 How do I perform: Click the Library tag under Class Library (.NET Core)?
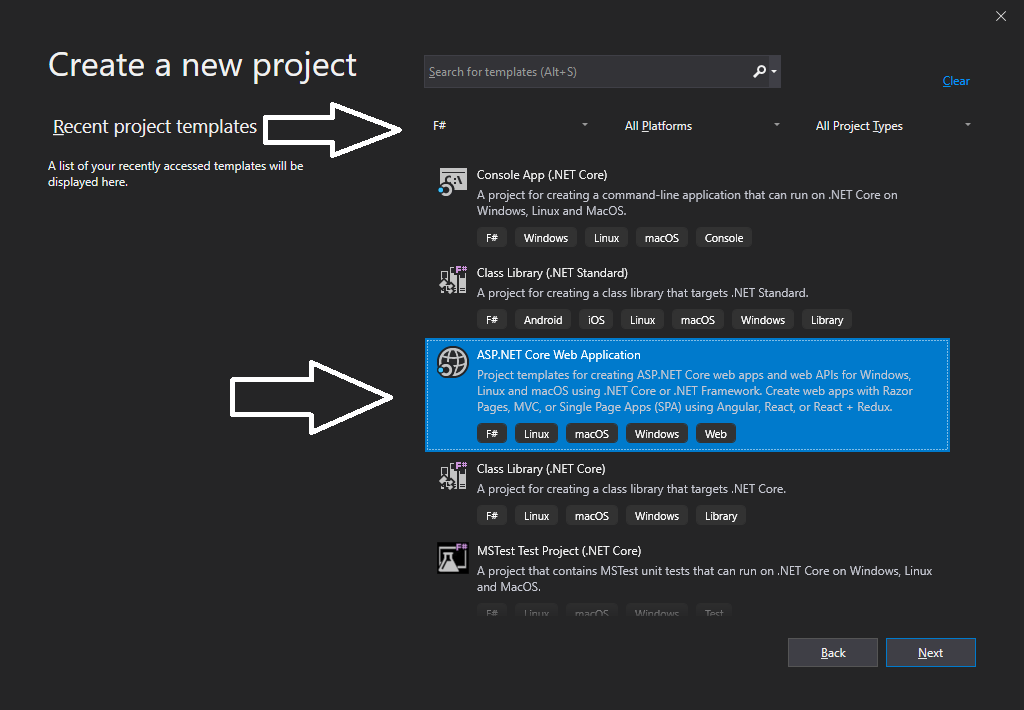pyautogui.click(x=721, y=516)
